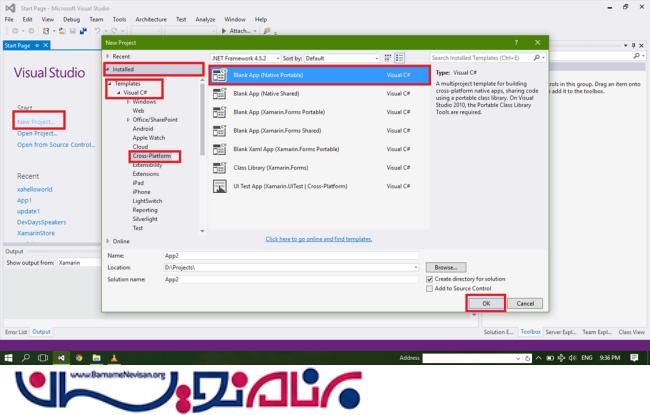Screen dimensions: 650x415
Task: Click OK to create the project
Action: tap(486, 303)
